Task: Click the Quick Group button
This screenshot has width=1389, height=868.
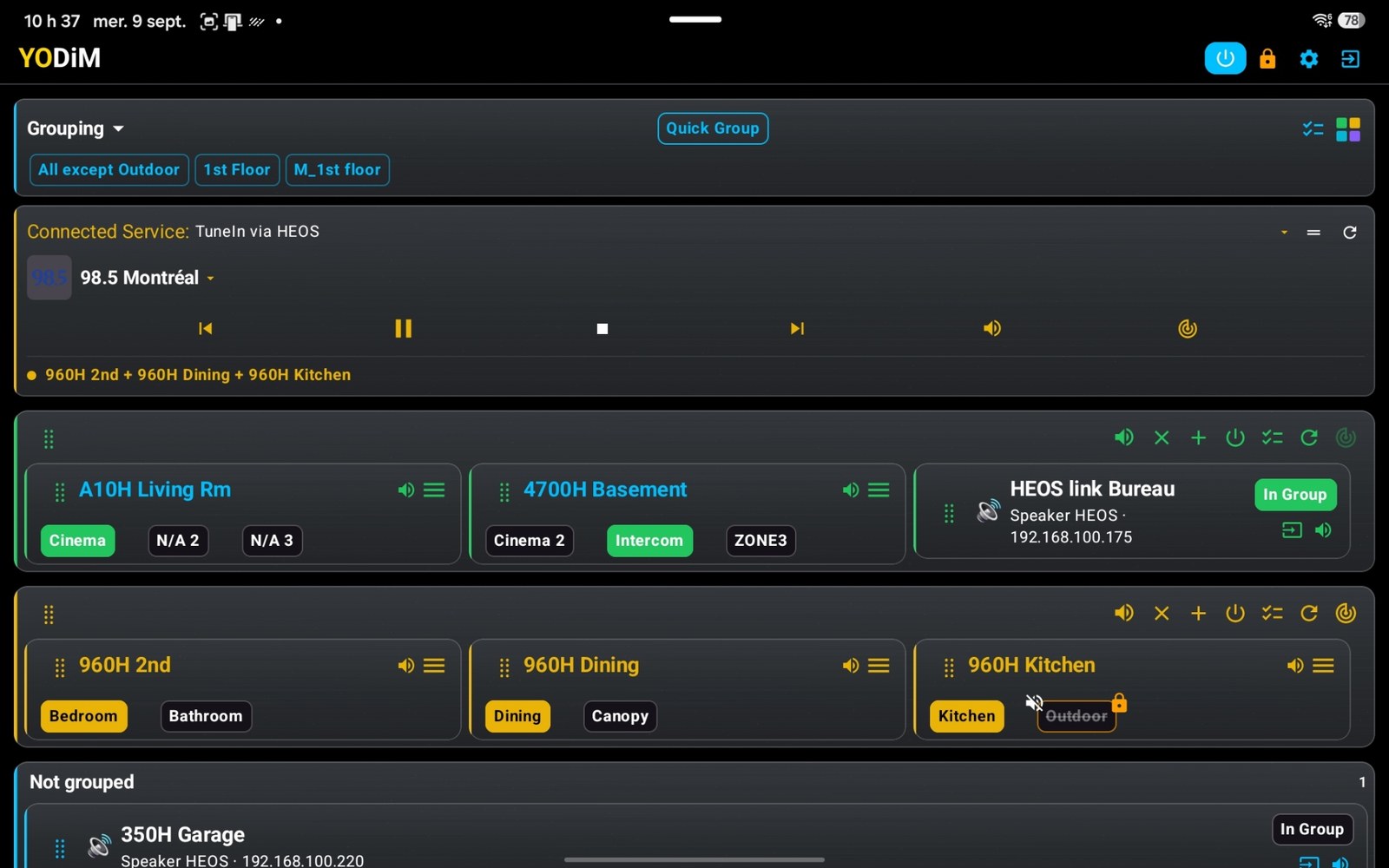Action: pos(712,128)
